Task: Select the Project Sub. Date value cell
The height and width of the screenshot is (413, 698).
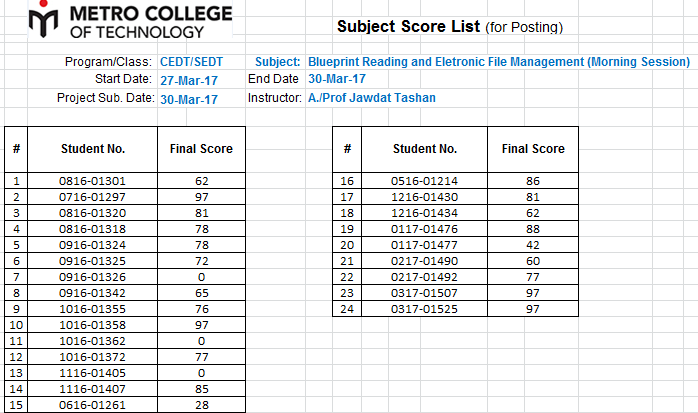Action: (x=189, y=99)
